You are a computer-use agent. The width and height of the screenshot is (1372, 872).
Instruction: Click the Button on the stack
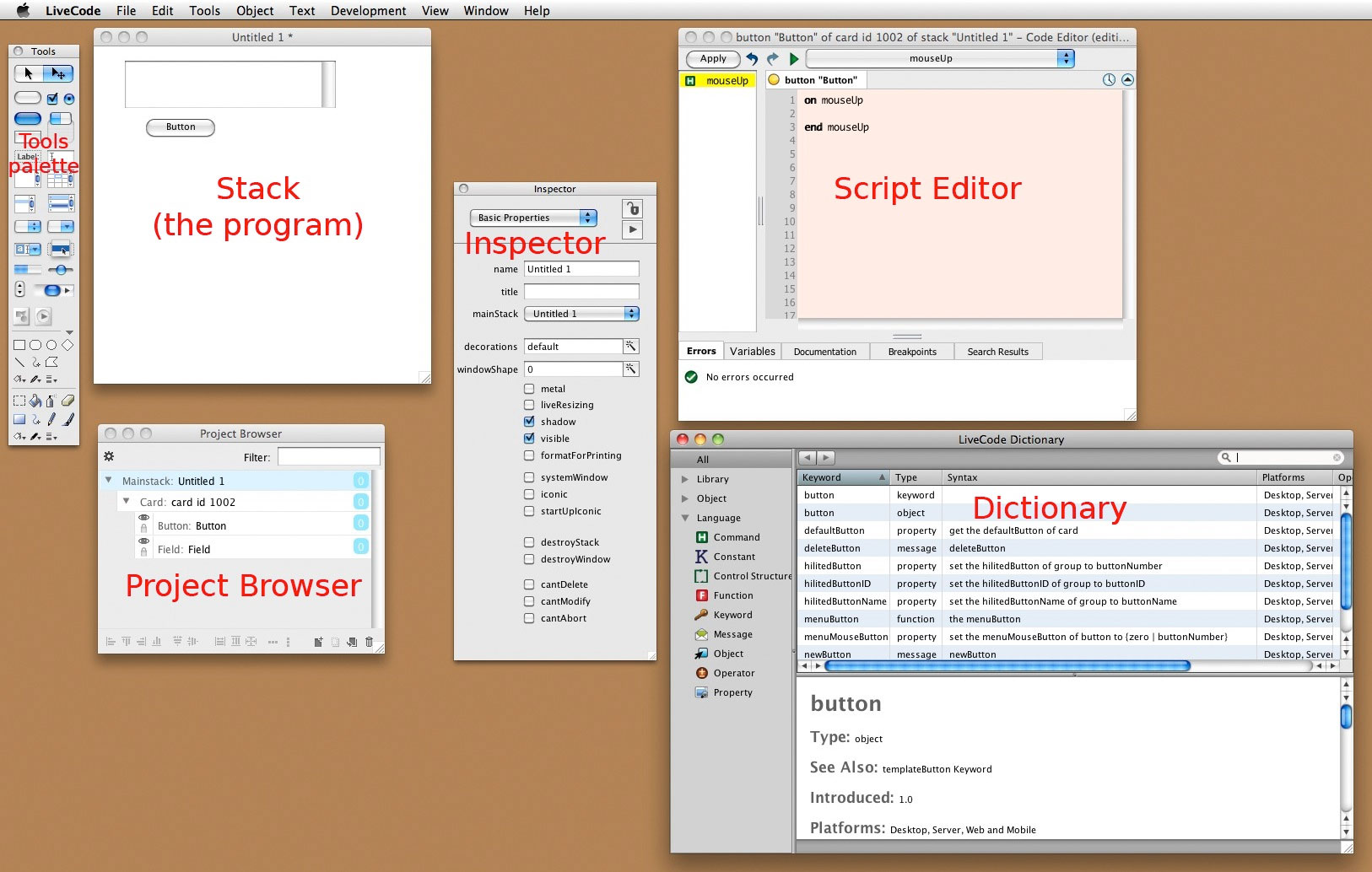[x=181, y=127]
